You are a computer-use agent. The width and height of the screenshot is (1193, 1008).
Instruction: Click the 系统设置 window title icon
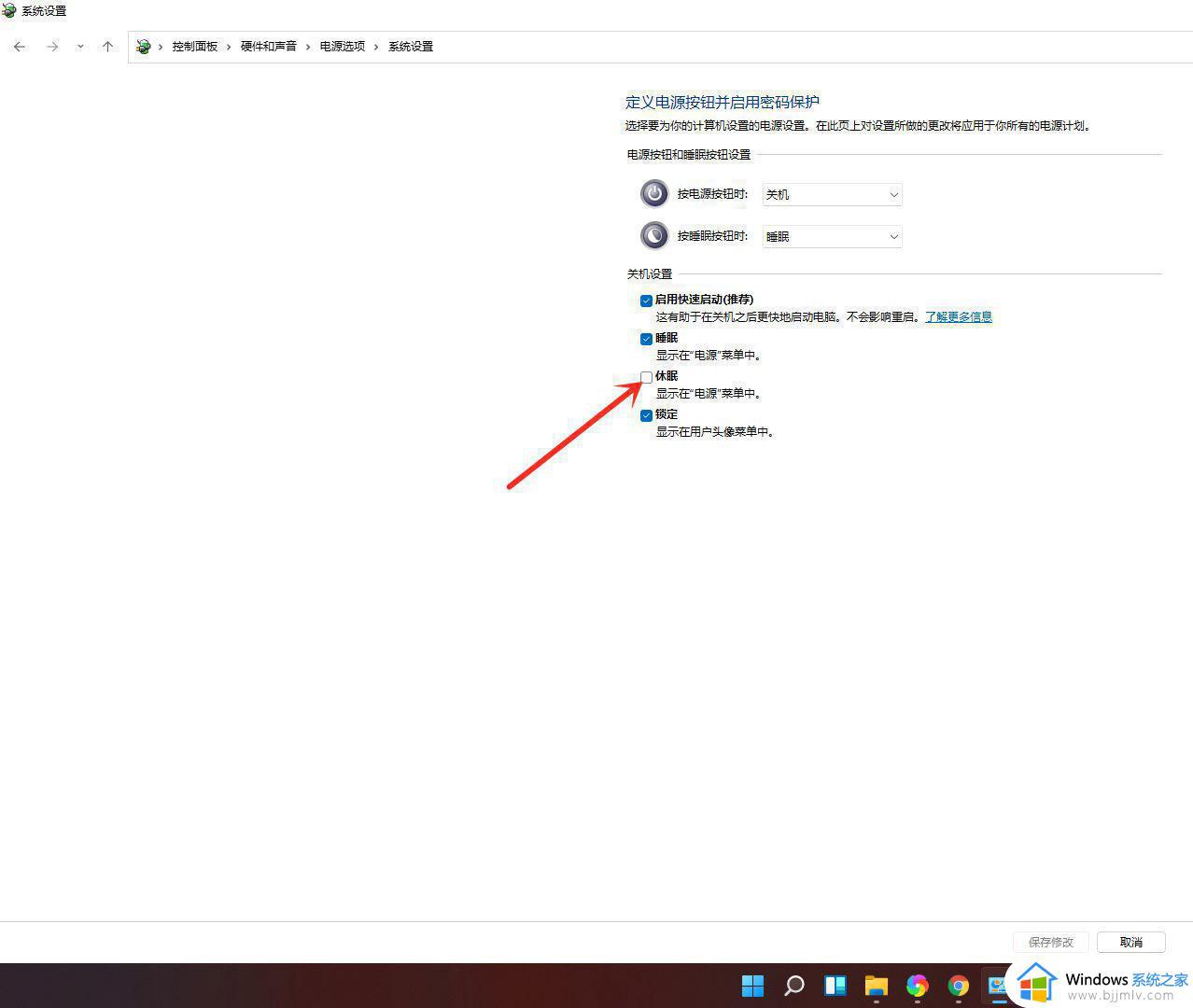9,10
